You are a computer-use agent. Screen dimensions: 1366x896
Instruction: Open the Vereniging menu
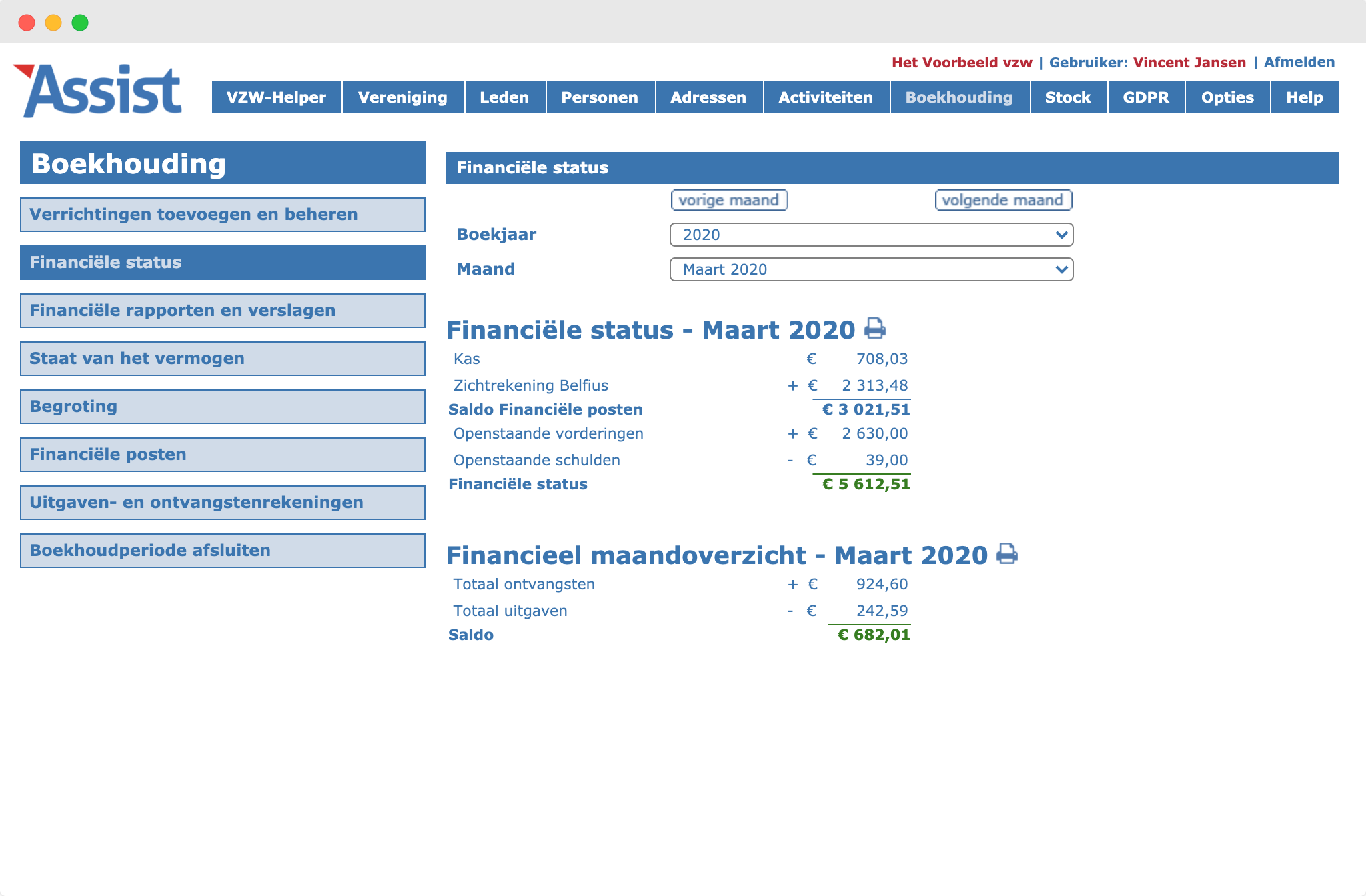point(403,97)
